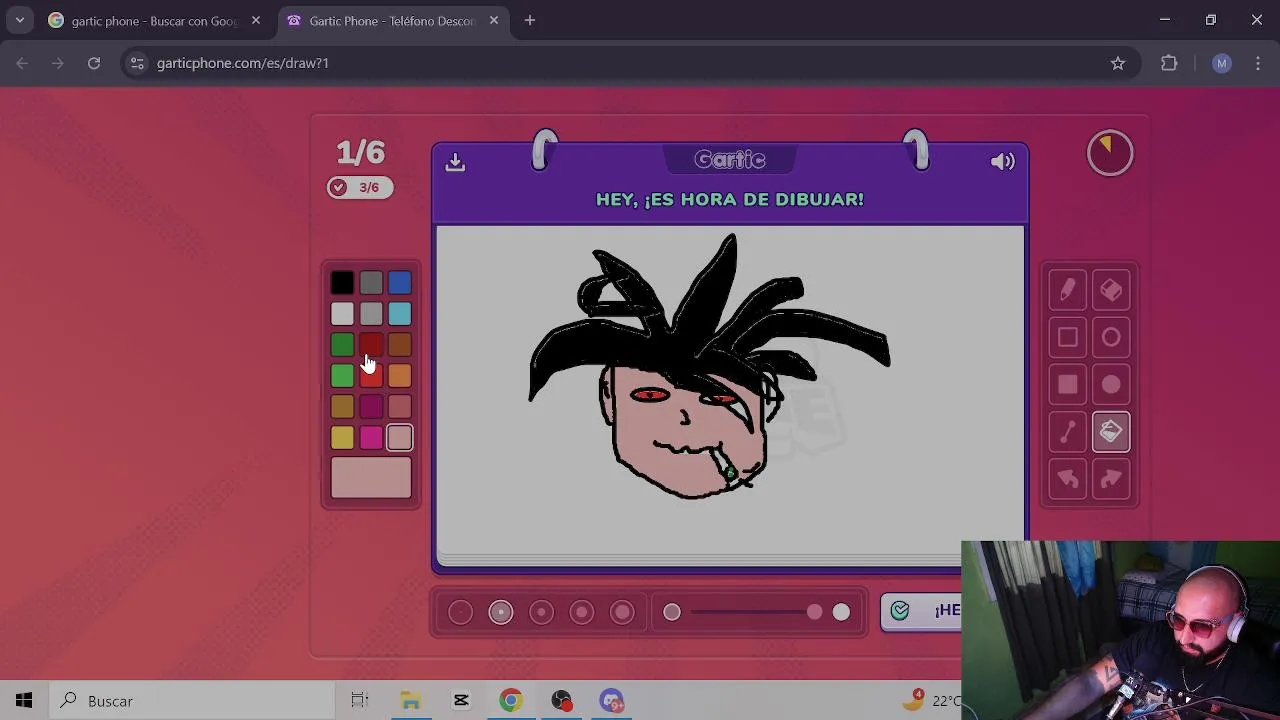1280x720 pixels.
Task: Bookmark this page with the star
Action: point(1118,63)
